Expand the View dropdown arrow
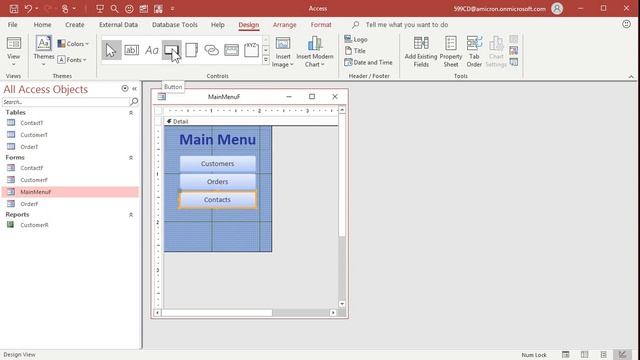 pos(13,64)
